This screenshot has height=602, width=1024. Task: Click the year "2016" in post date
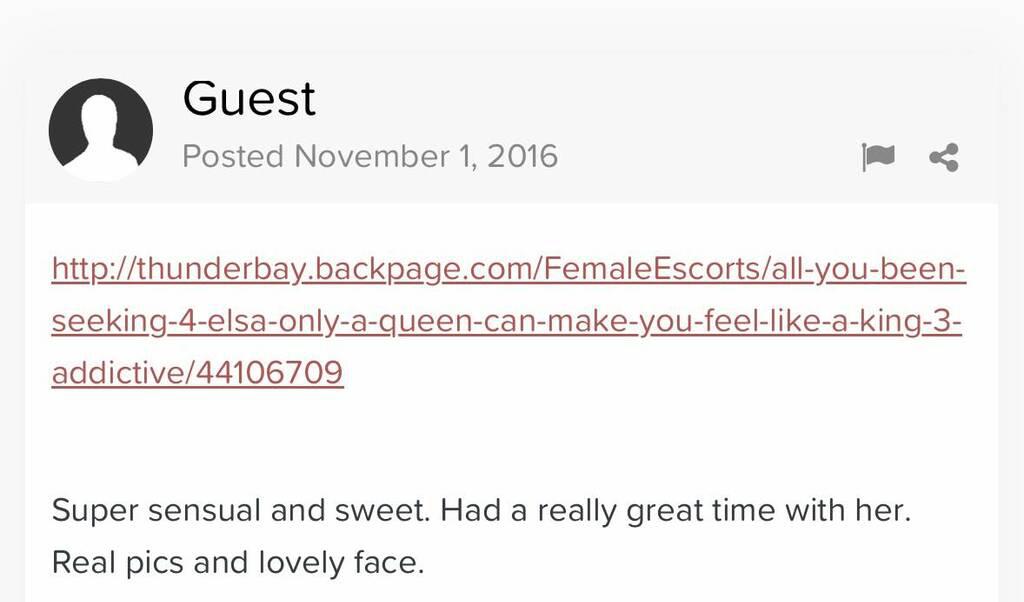coord(522,157)
